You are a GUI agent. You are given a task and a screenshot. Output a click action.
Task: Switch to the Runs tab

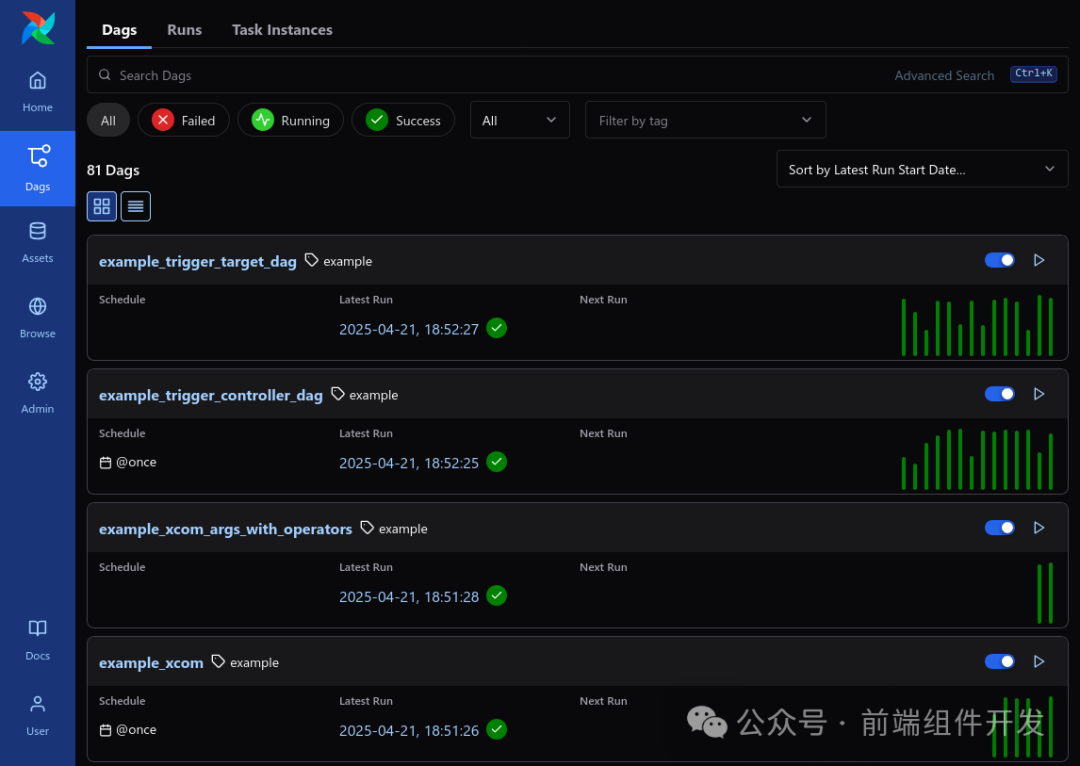click(x=184, y=30)
